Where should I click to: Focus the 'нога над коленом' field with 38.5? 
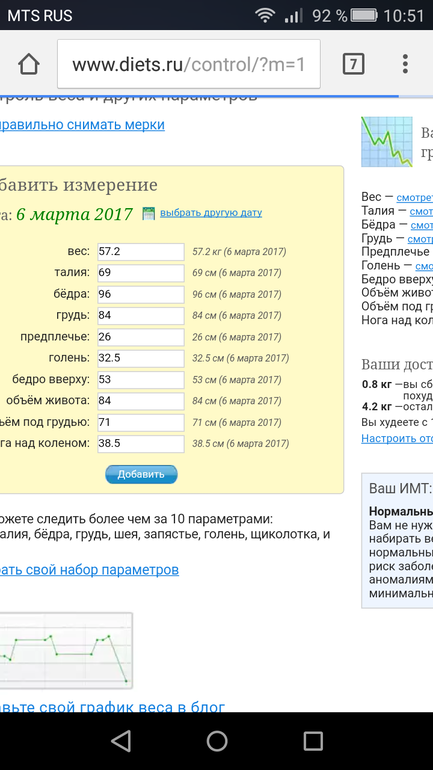(x=141, y=443)
